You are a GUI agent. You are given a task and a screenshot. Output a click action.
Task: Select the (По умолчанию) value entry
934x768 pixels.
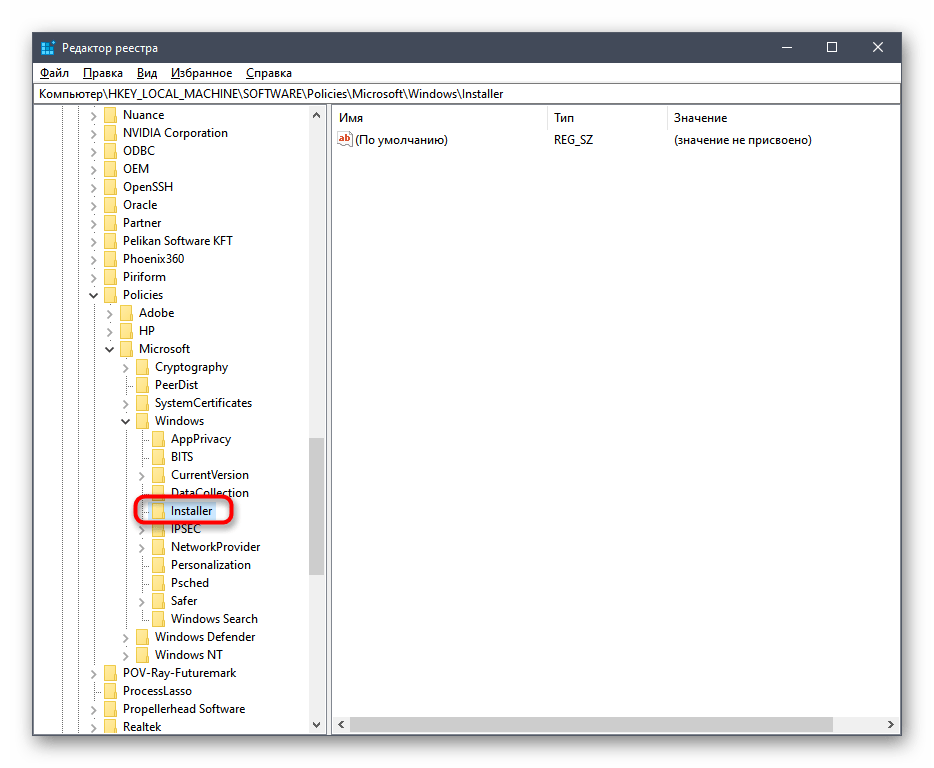(401, 140)
